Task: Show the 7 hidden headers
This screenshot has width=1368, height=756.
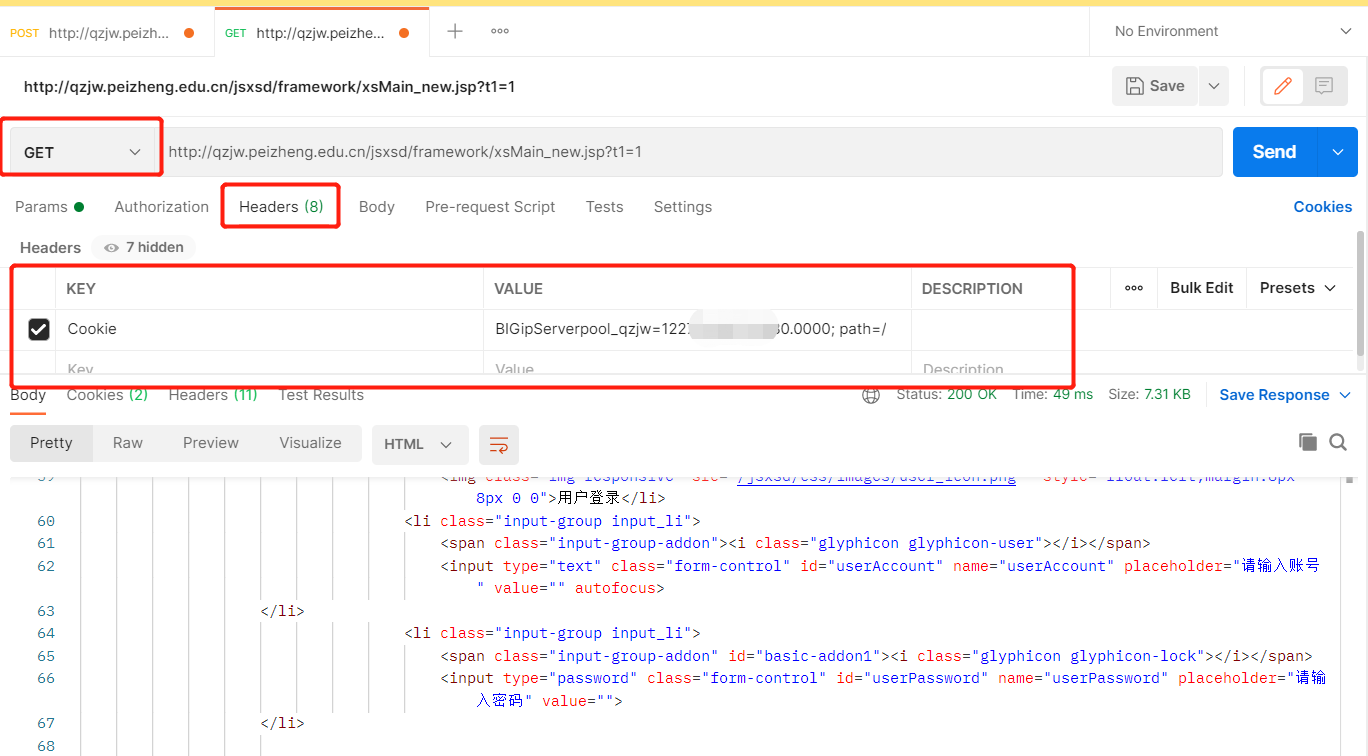Action: [143, 247]
